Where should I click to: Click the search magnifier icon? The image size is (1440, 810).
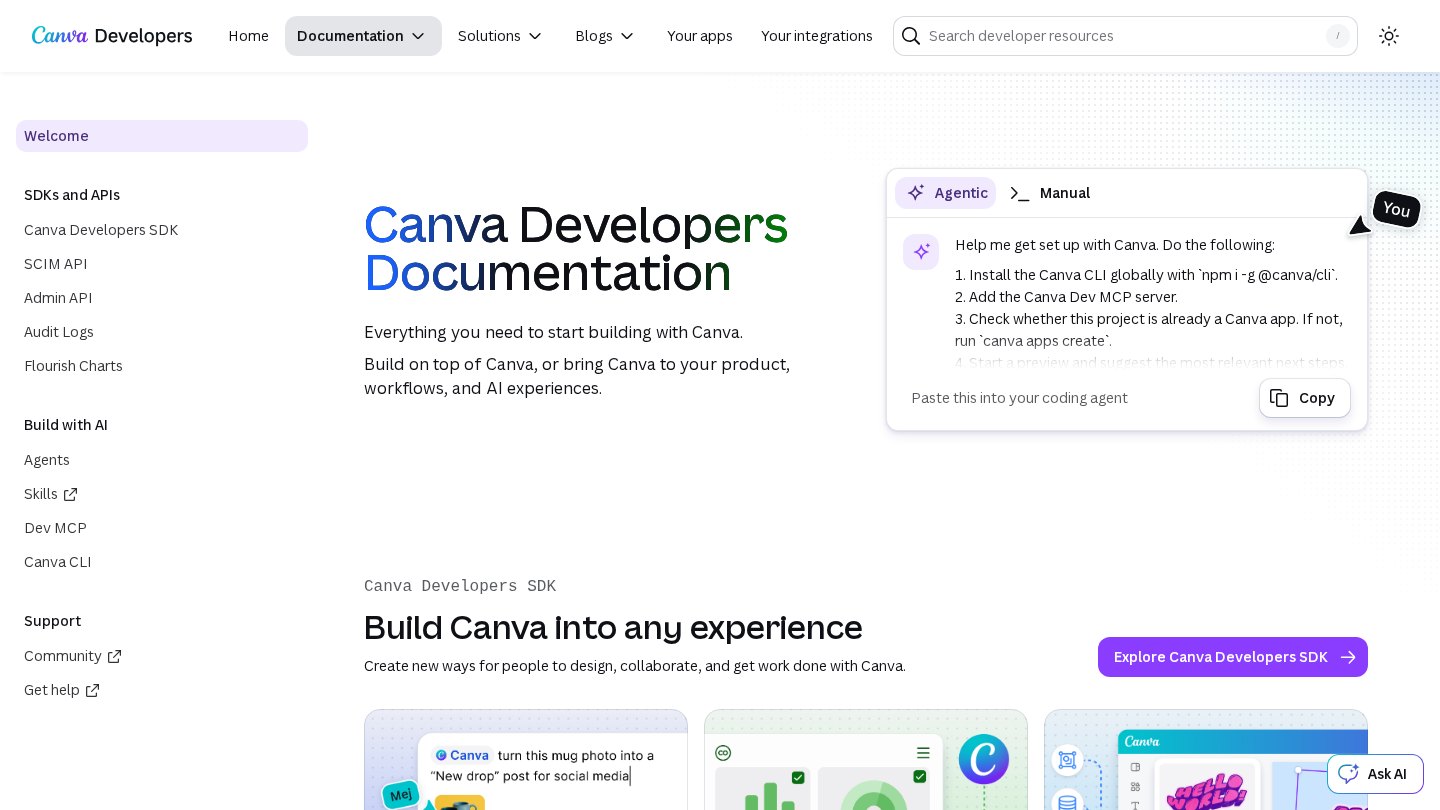(911, 36)
